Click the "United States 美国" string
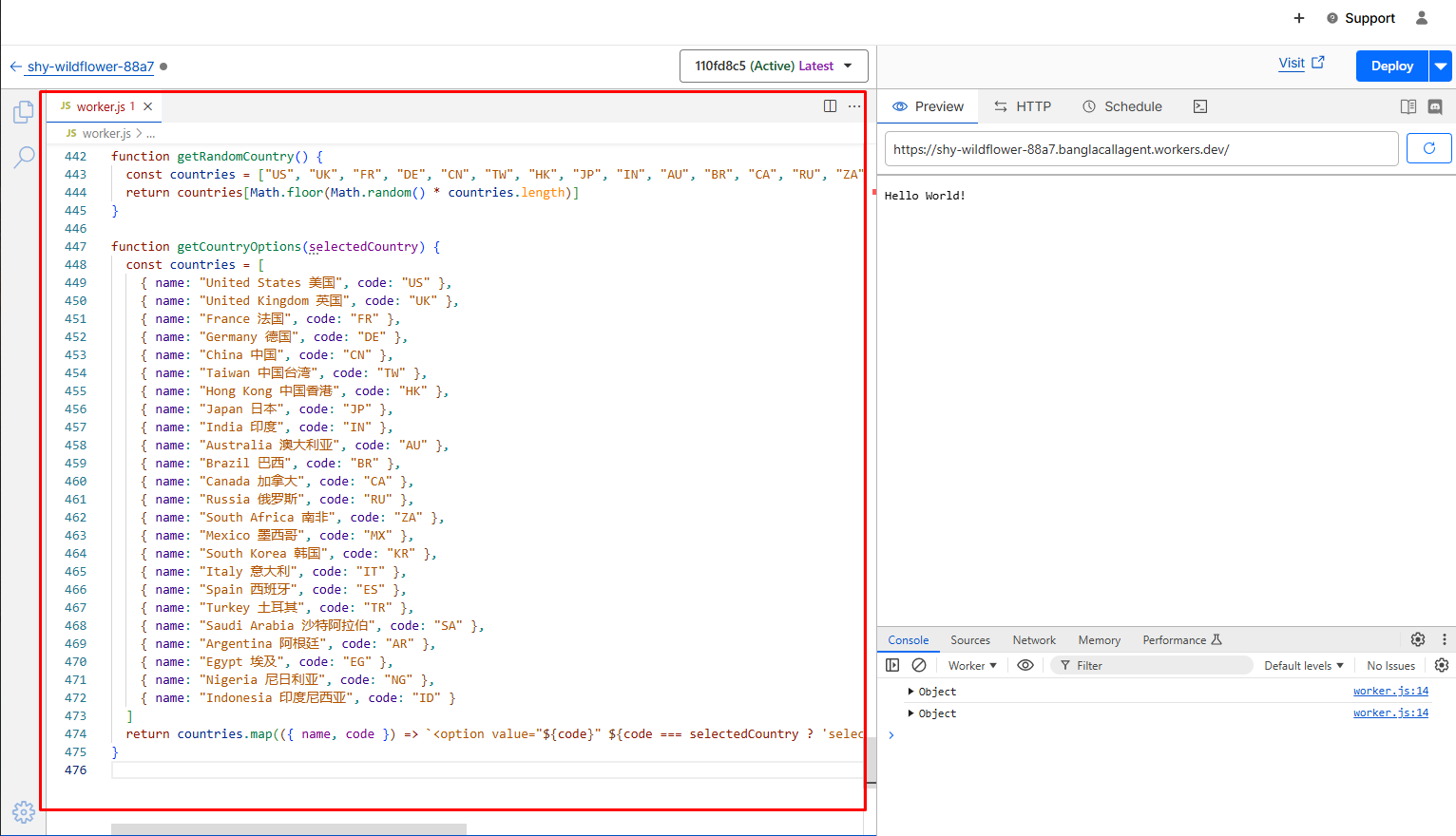Image resolution: width=1456 pixels, height=836 pixels. pos(271,283)
